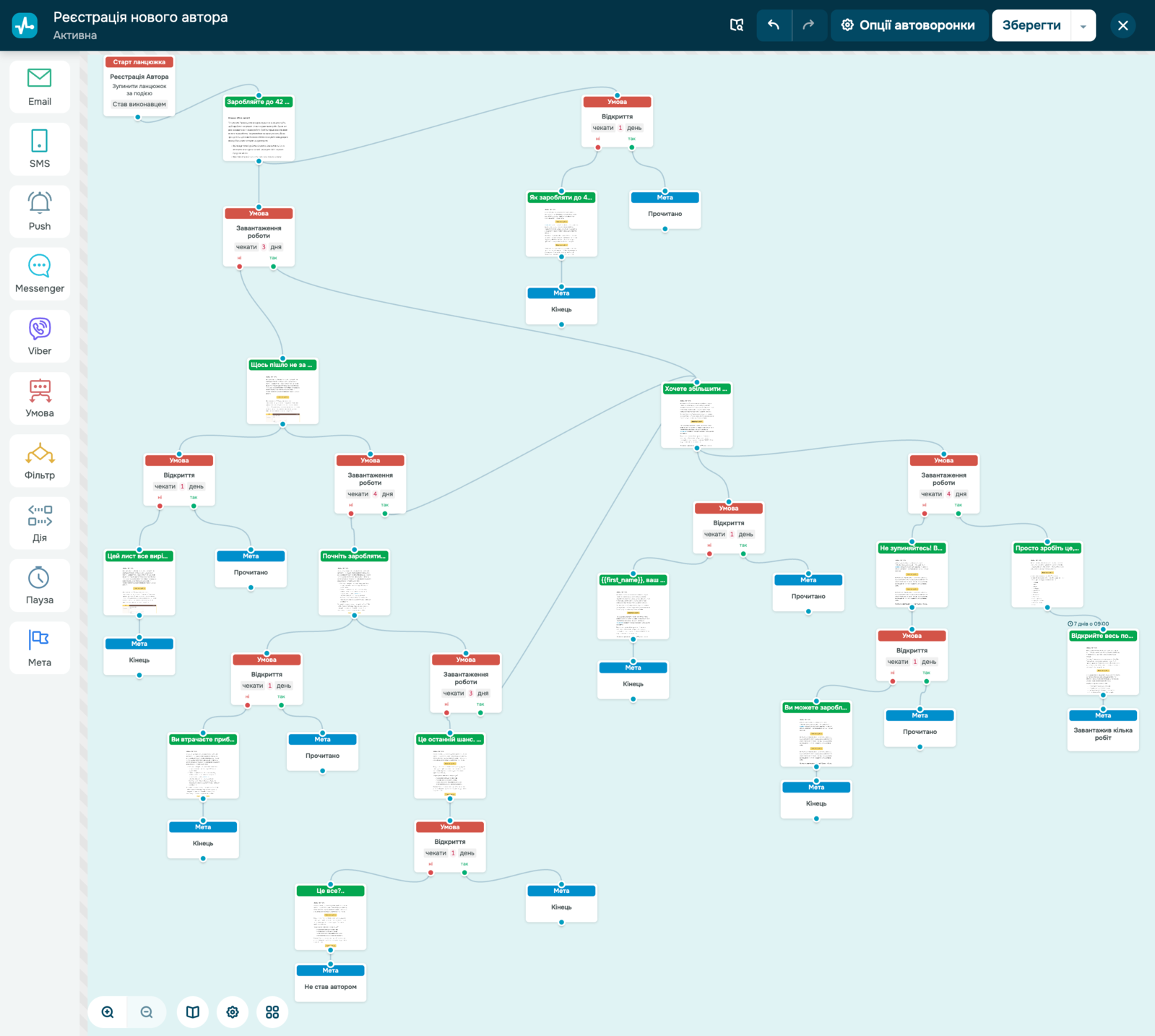Select the Дія action block
The width and height of the screenshot is (1155, 1036).
click(x=40, y=522)
